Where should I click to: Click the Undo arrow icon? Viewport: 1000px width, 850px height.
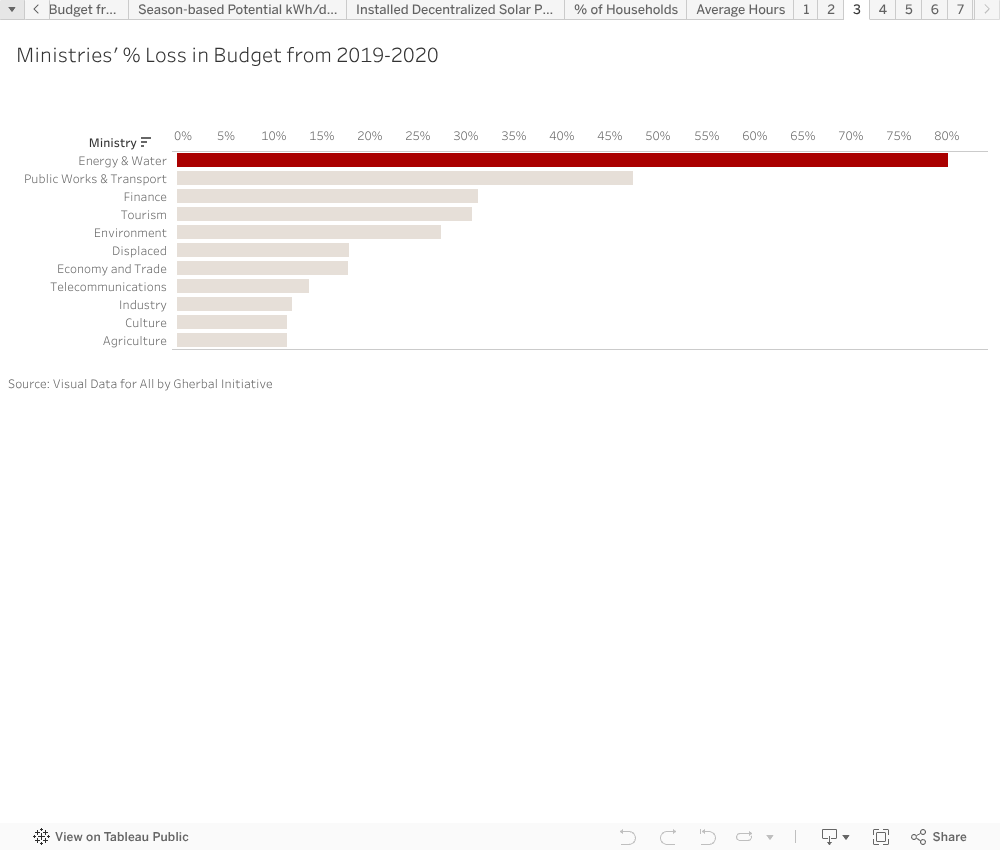click(627, 837)
